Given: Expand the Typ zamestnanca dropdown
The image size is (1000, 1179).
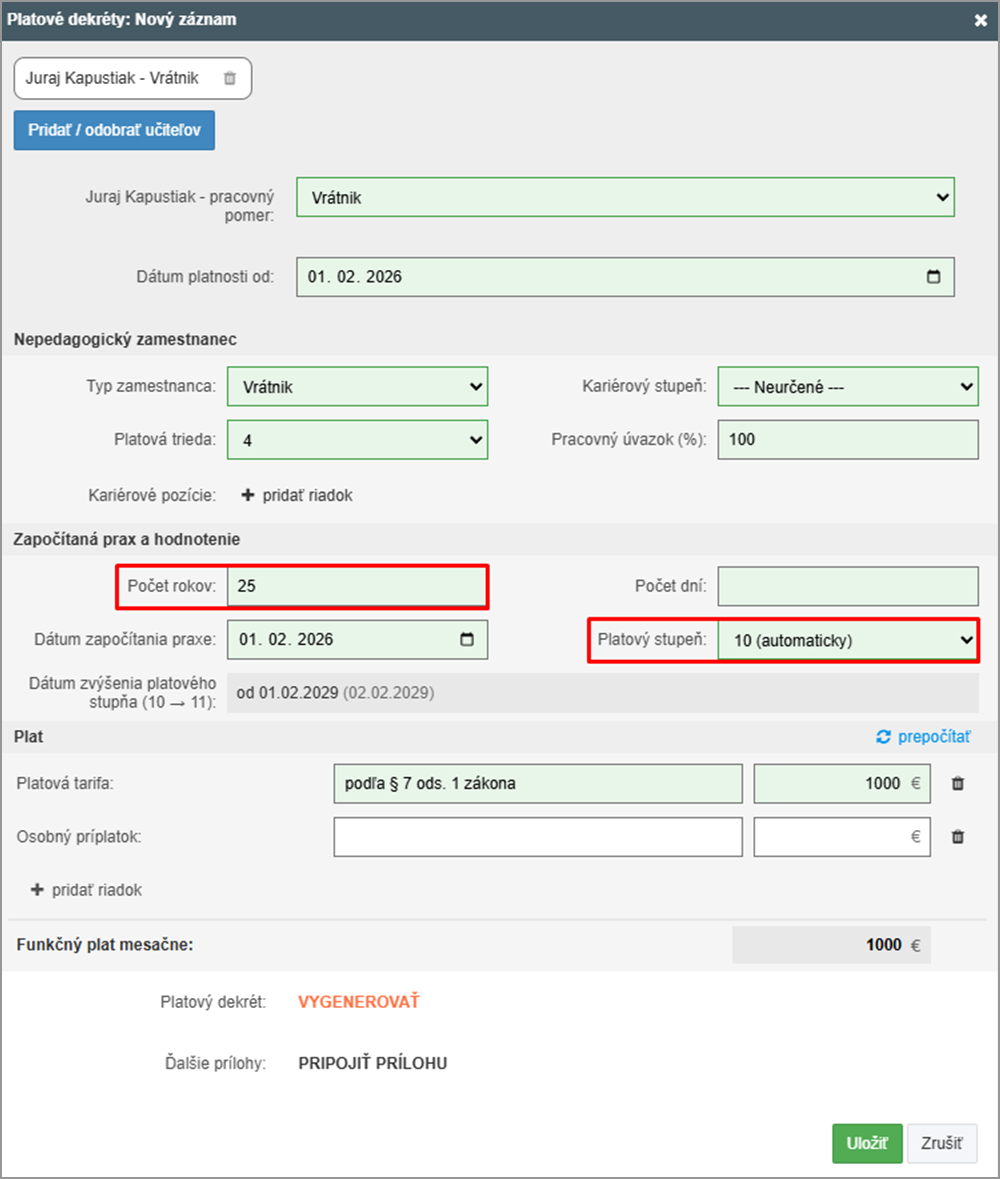Looking at the screenshot, I should click(357, 387).
